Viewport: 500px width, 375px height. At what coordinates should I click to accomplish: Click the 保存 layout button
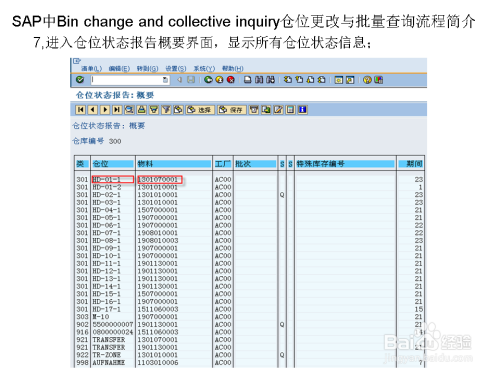[232, 110]
